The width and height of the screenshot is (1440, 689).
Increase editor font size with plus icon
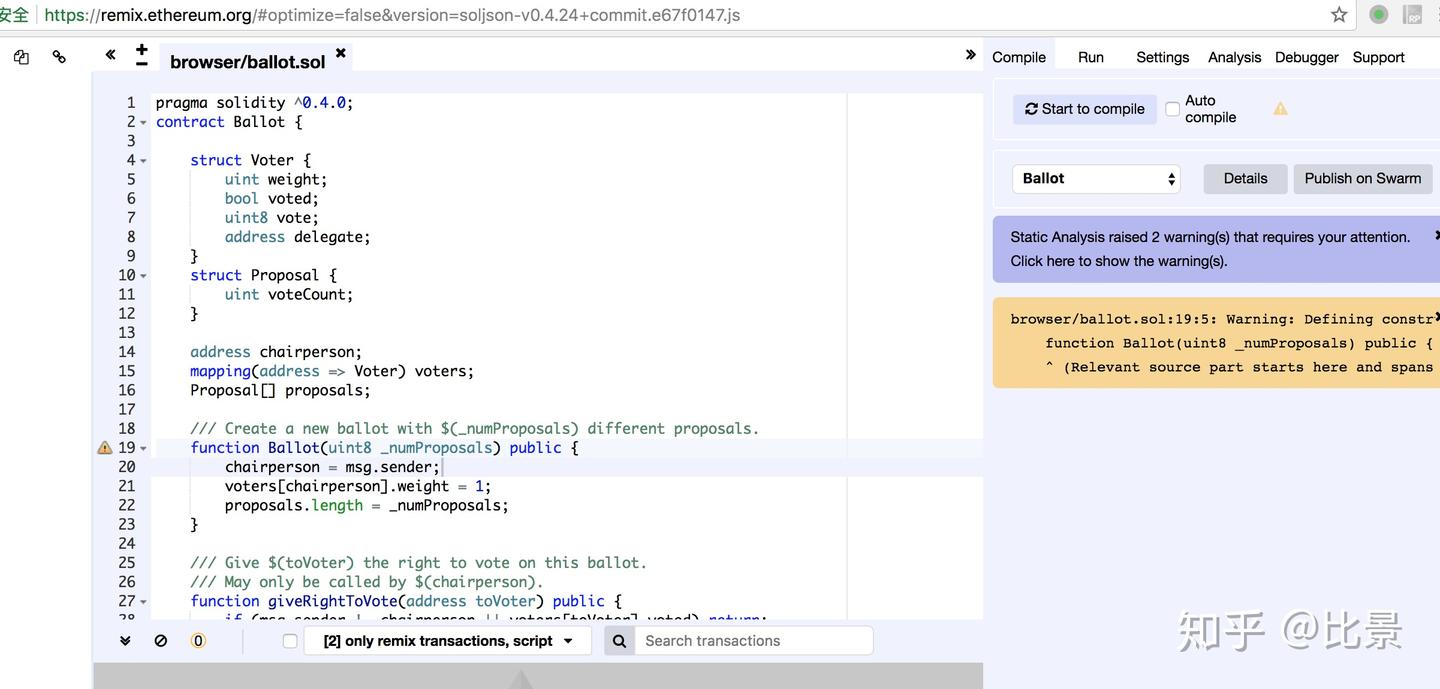pyautogui.click(x=141, y=49)
